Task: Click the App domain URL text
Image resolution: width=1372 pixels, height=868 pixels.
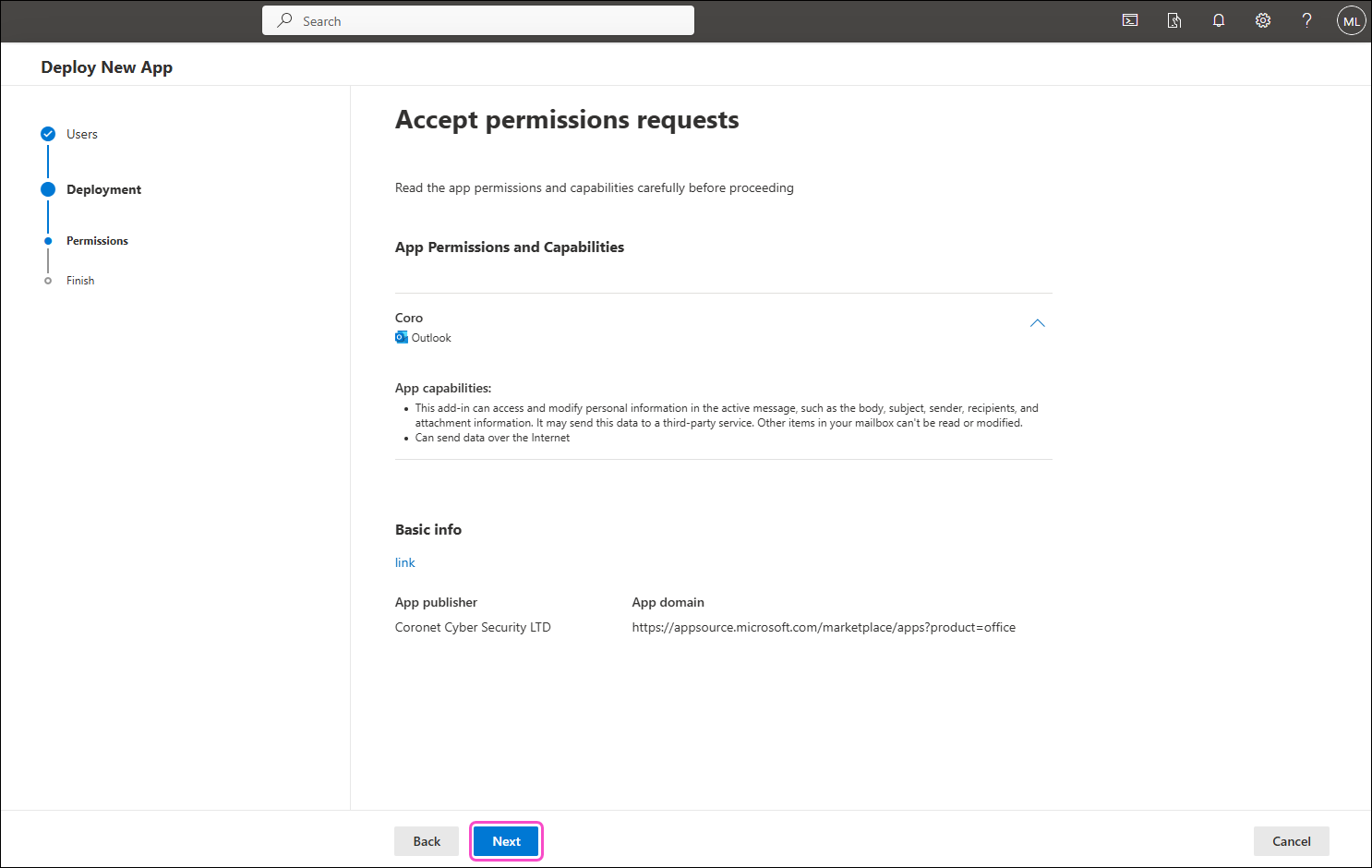Action: [x=823, y=627]
